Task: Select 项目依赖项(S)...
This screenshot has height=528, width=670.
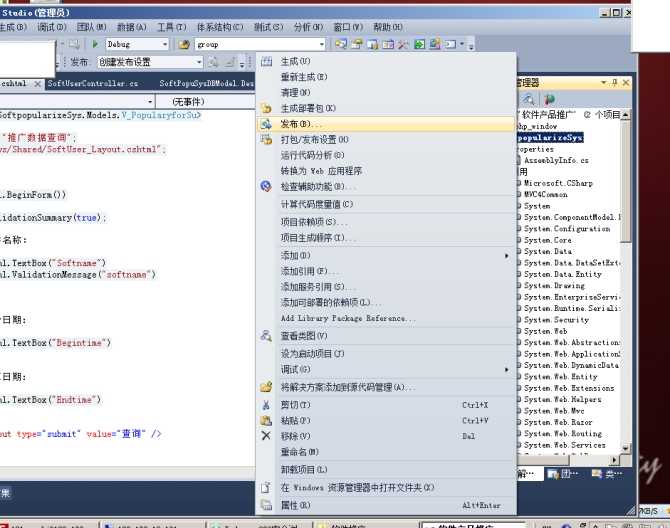Action: [386, 222]
